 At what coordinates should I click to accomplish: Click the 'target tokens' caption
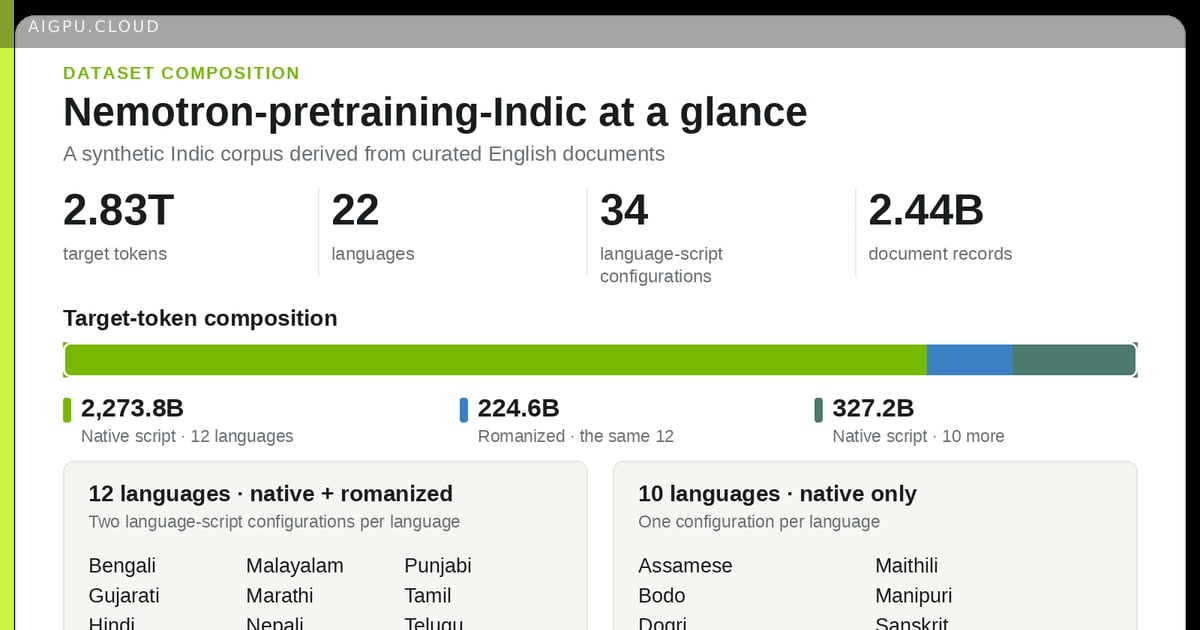(115, 254)
